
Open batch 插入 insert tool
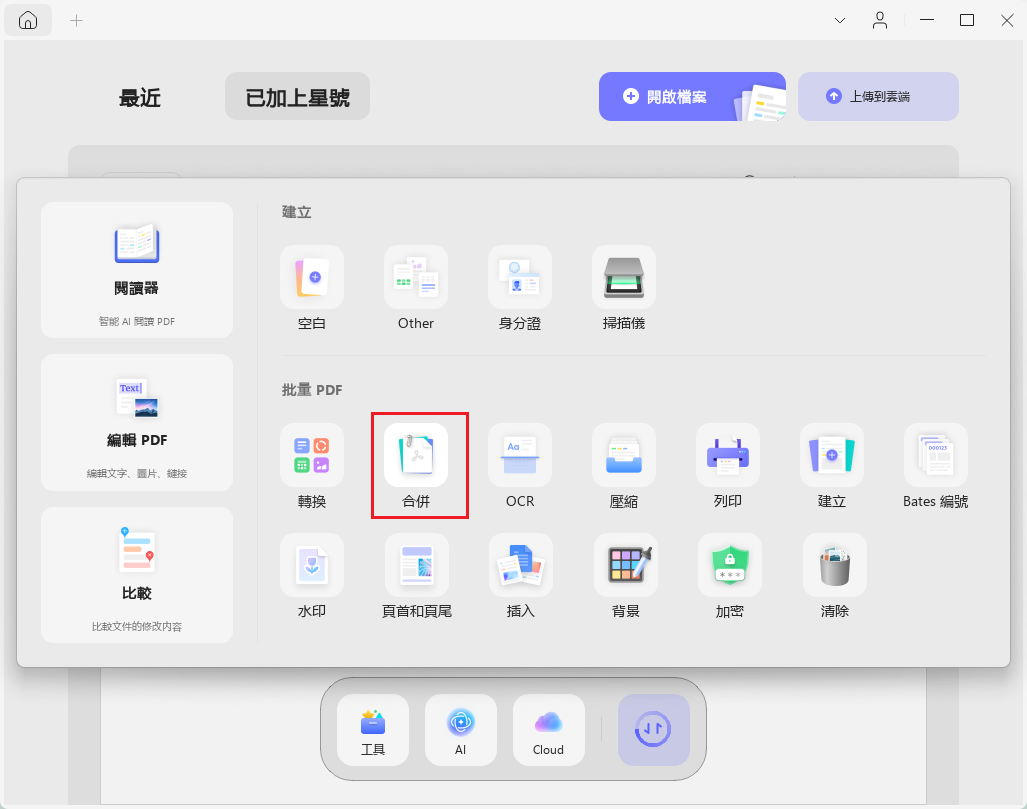pyautogui.click(x=521, y=576)
